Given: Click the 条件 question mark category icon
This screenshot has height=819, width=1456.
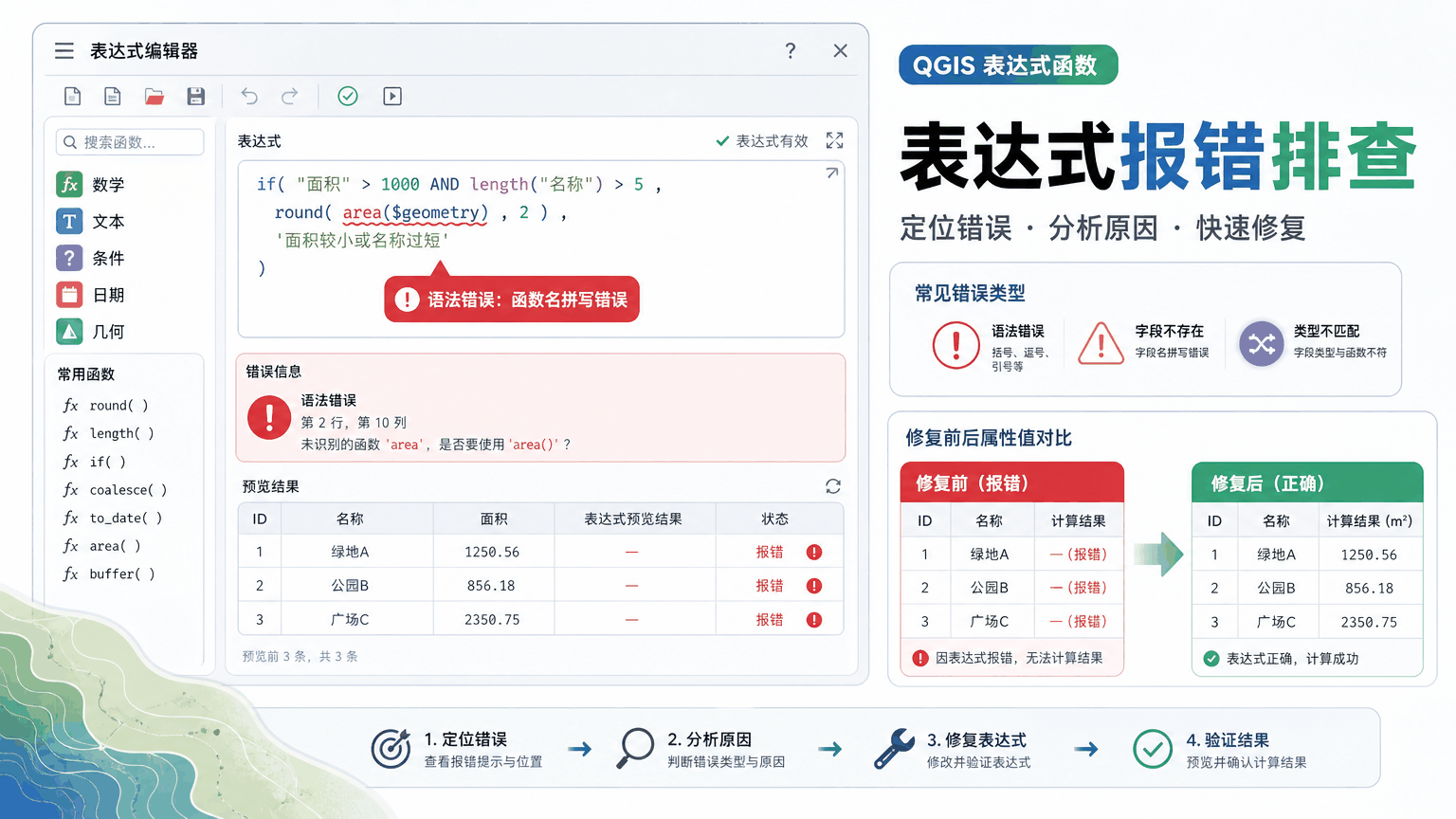Looking at the screenshot, I should tap(69, 258).
